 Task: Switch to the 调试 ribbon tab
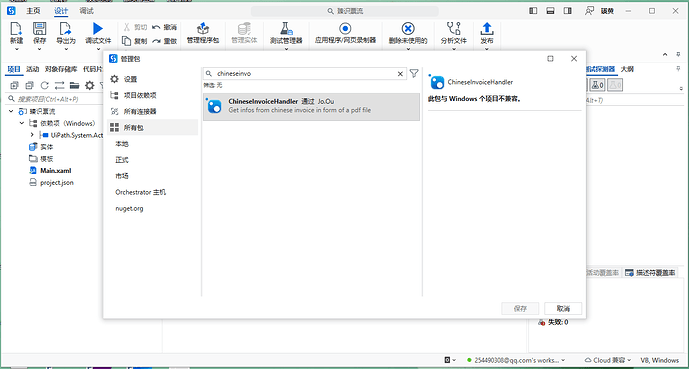(x=86, y=11)
